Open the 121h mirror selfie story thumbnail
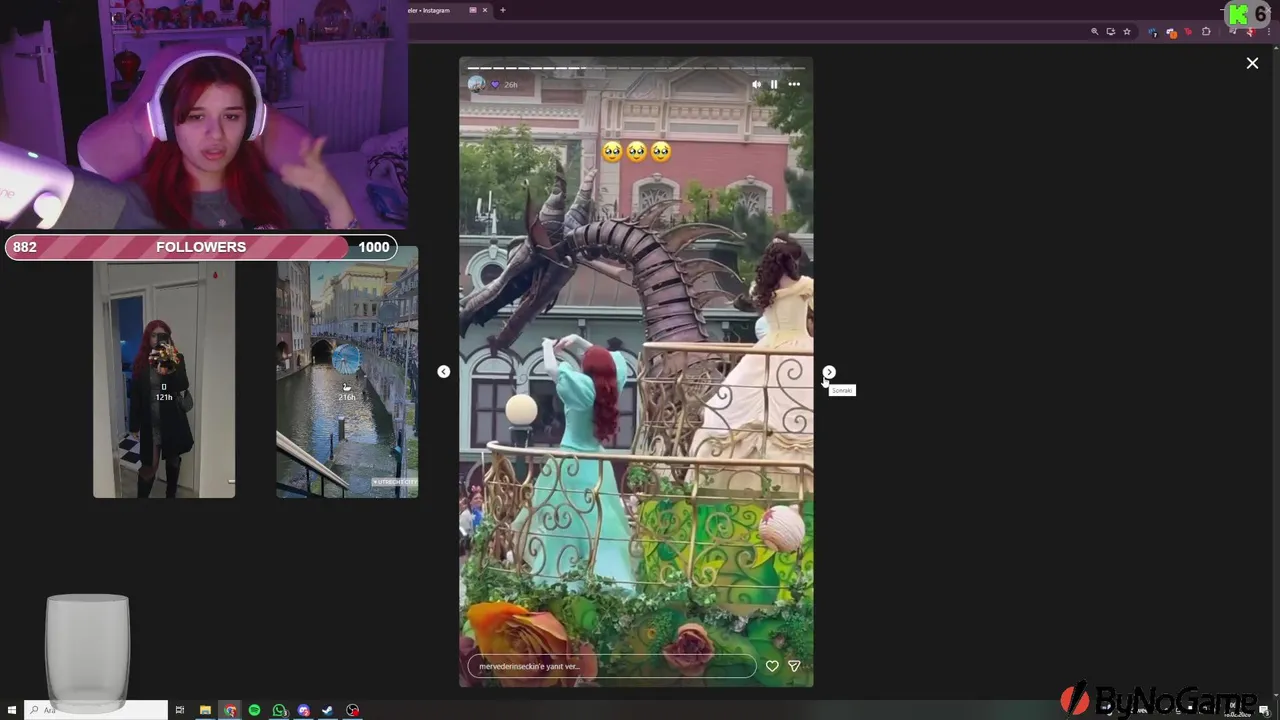Image resolution: width=1280 pixels, height=720 pixels. click(164, 380)
